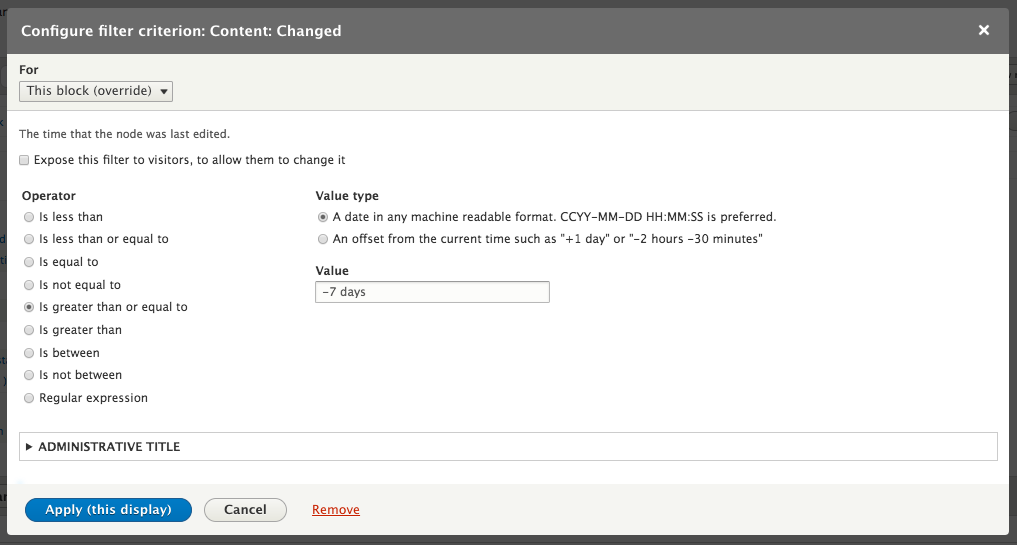Click the red Remove link

point(336,510)
